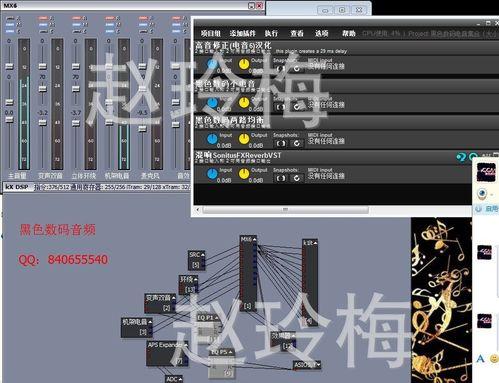Open the 添加插件 menu
Screen dimensions: 499x383
(242, 33)
